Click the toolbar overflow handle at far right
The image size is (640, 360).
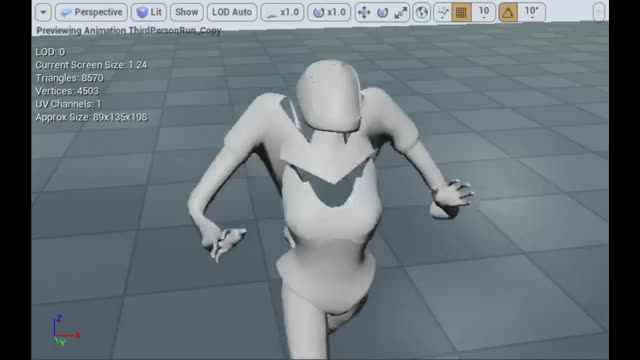click(598, 12)
